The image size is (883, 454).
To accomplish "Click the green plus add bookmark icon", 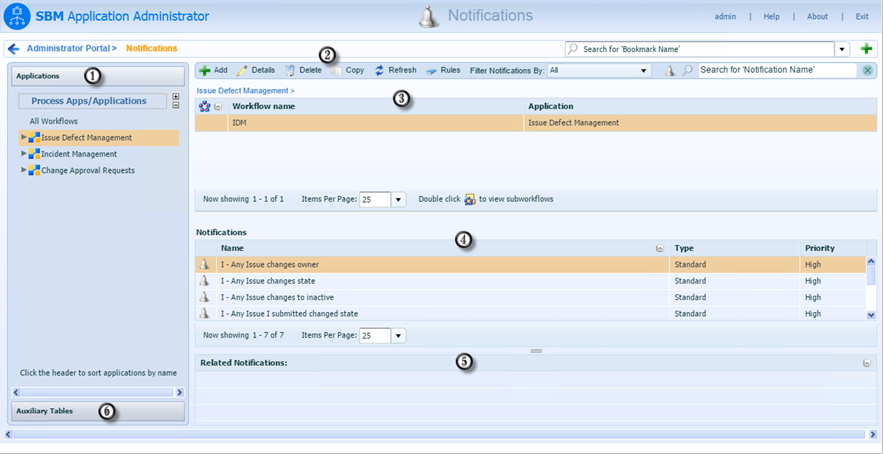I will 867,49.
